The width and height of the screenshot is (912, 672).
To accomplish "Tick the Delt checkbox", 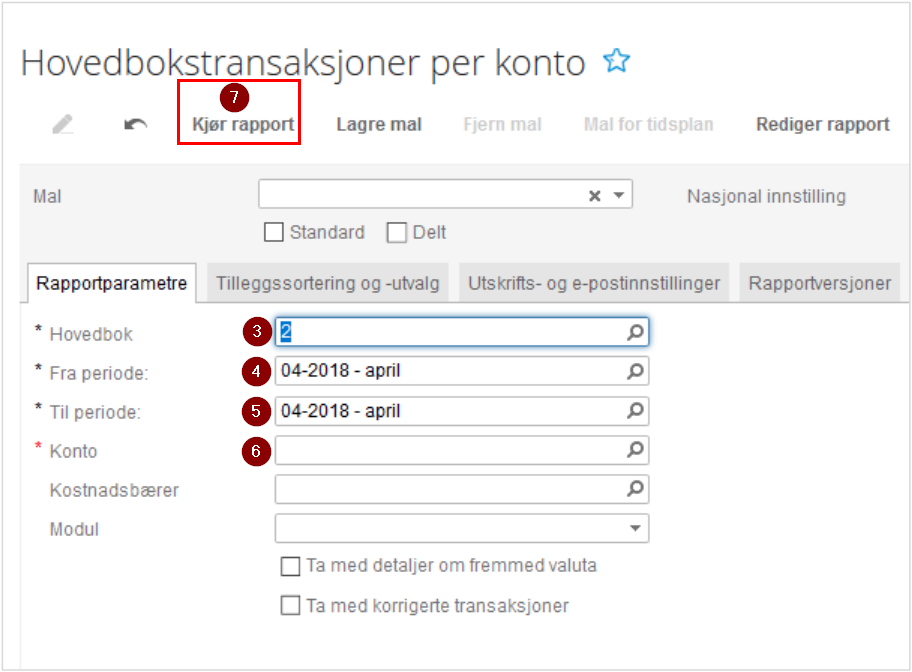I will pyautogui.click(x=397, y=232).
